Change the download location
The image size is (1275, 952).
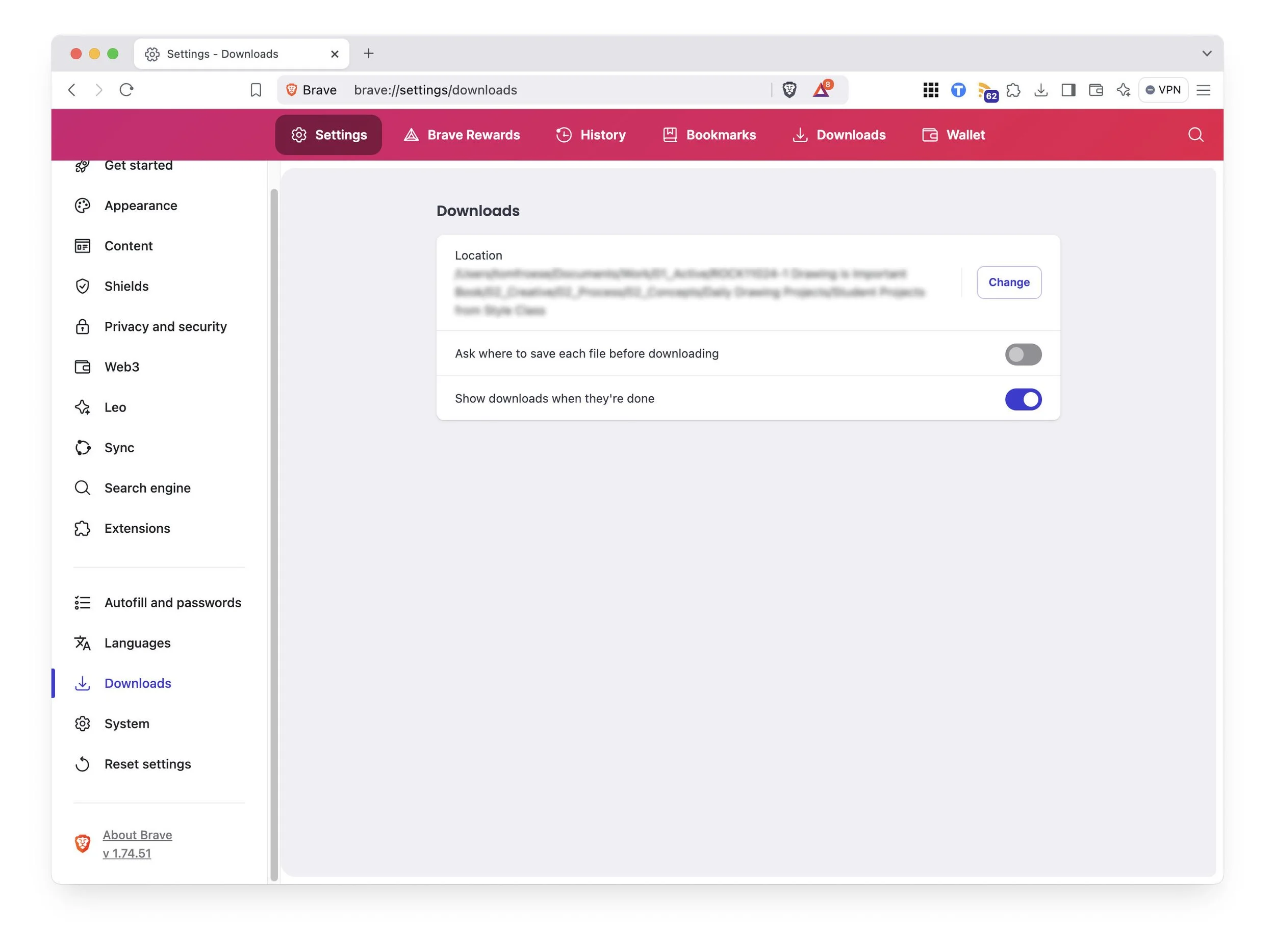pos(1008,282)
